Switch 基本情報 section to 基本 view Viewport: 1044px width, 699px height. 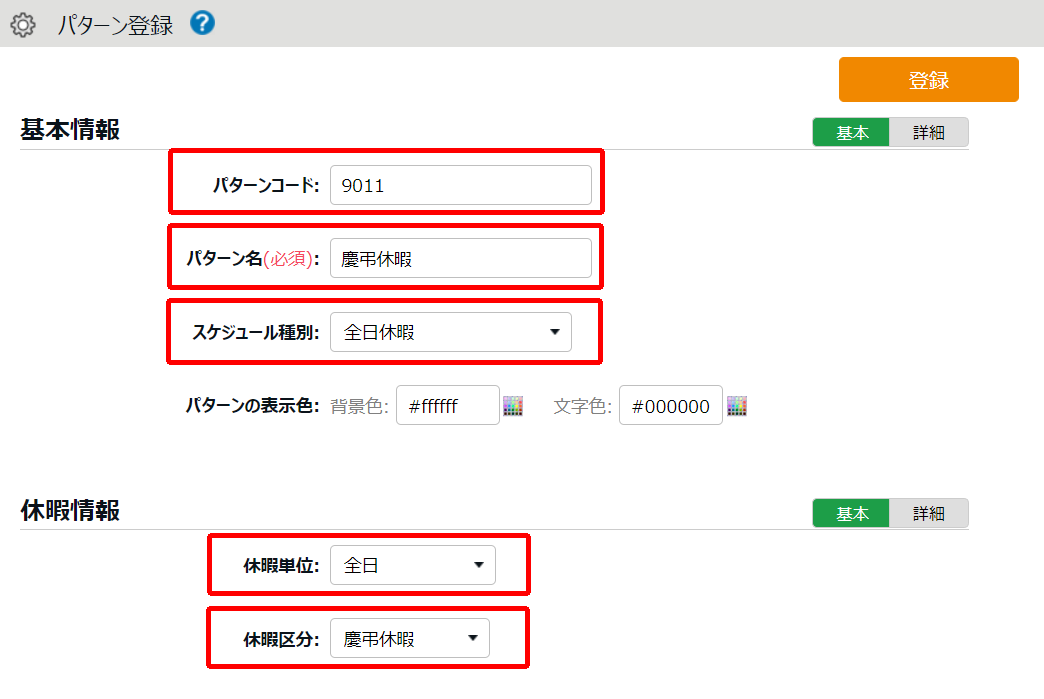[851, 133]
